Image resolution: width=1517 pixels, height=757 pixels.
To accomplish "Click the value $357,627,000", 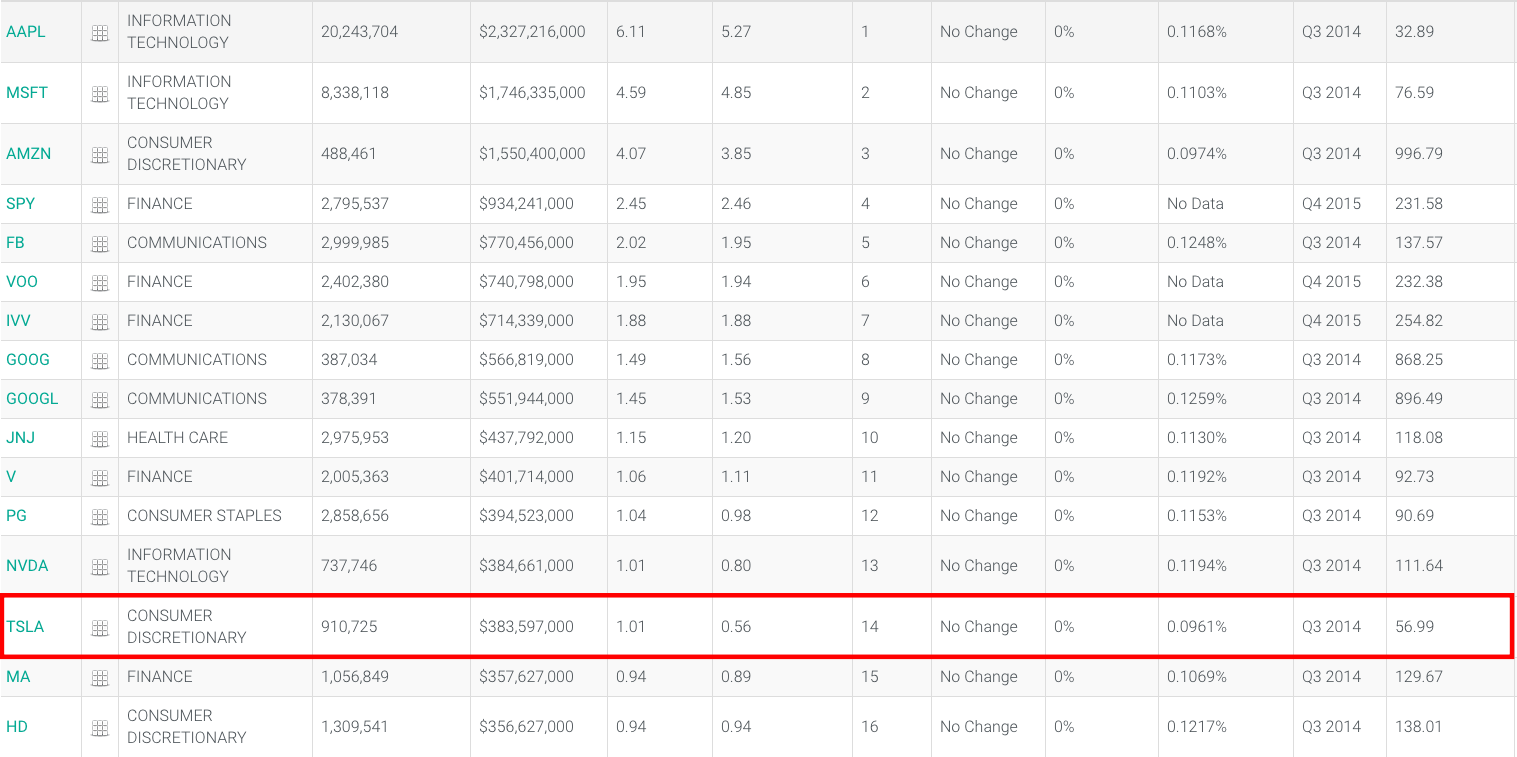I will point(526,677).
